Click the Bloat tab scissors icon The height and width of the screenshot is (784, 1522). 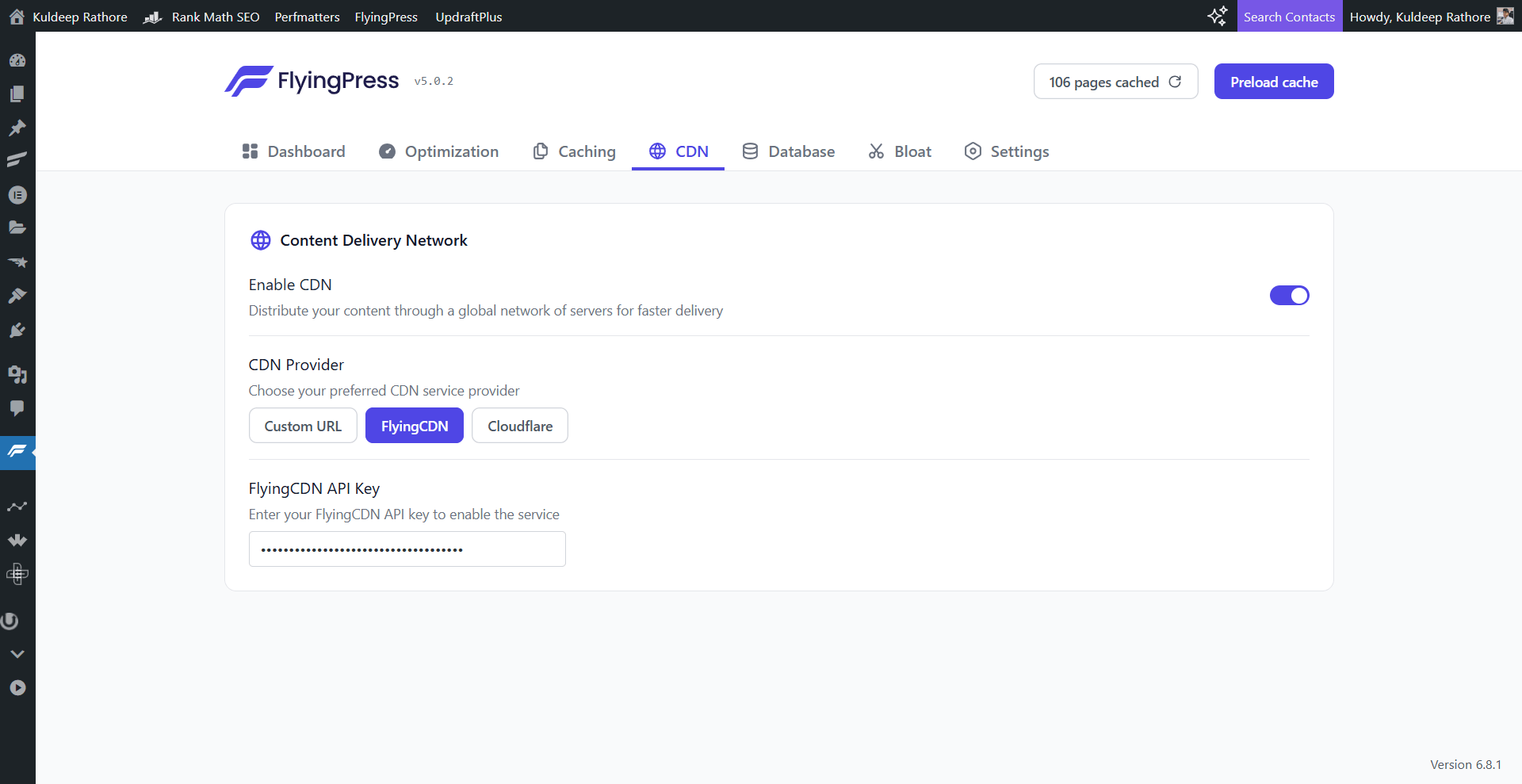coord(876,151)
